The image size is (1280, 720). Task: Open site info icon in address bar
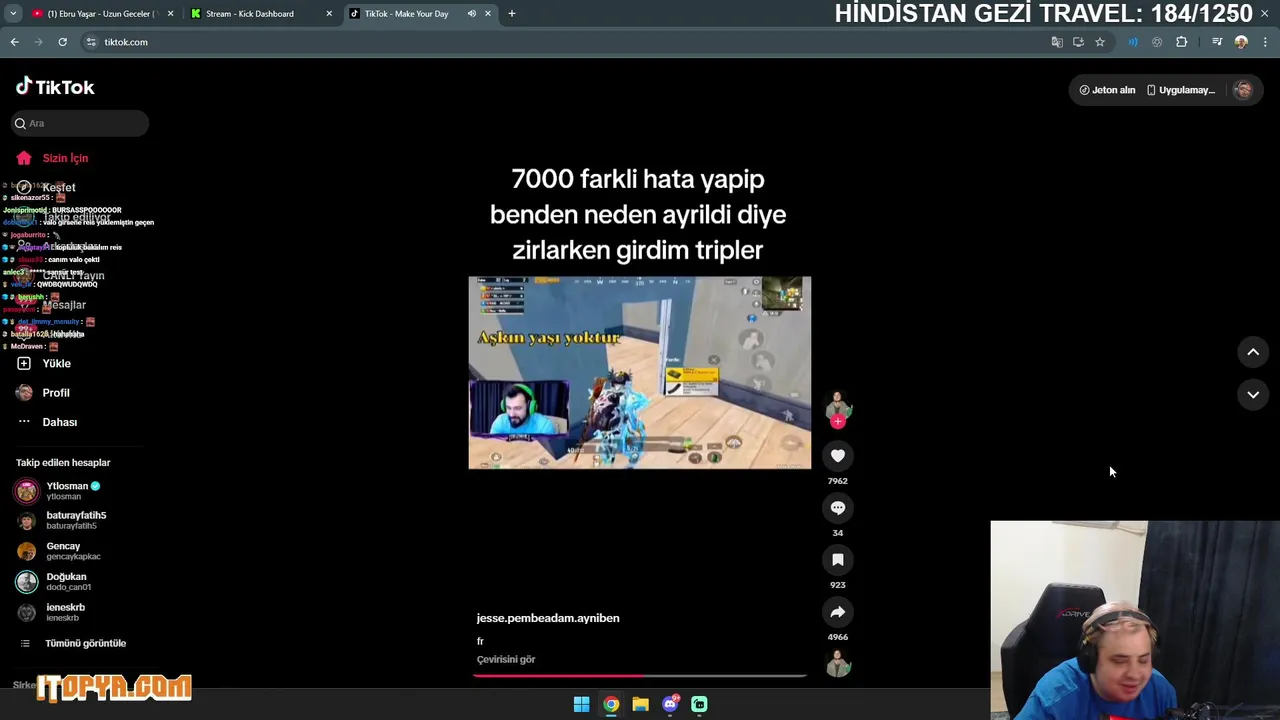[91, 42]
